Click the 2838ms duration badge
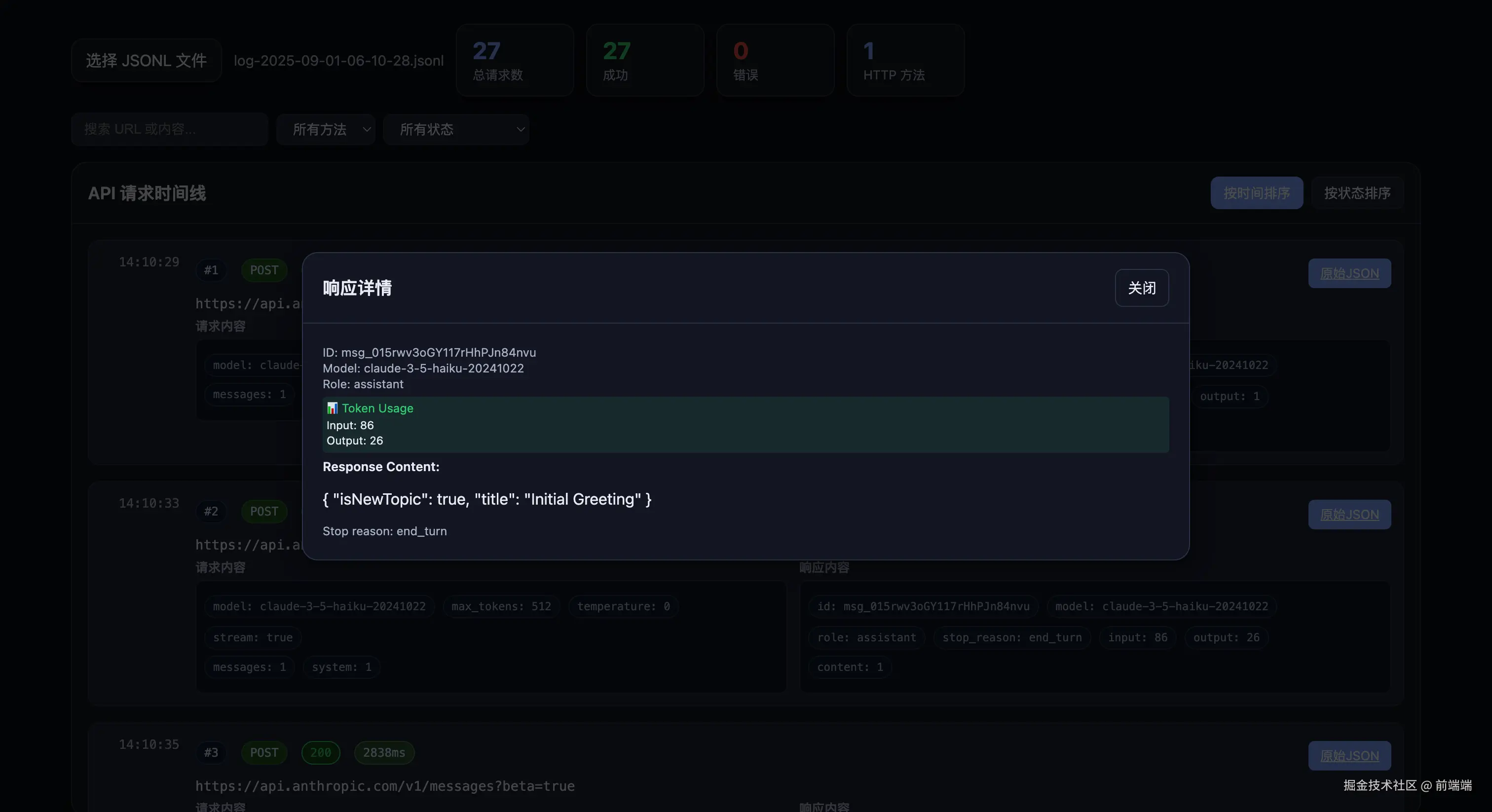The width and height of the screenshot is (1492, 812). (x=384, y=753)
